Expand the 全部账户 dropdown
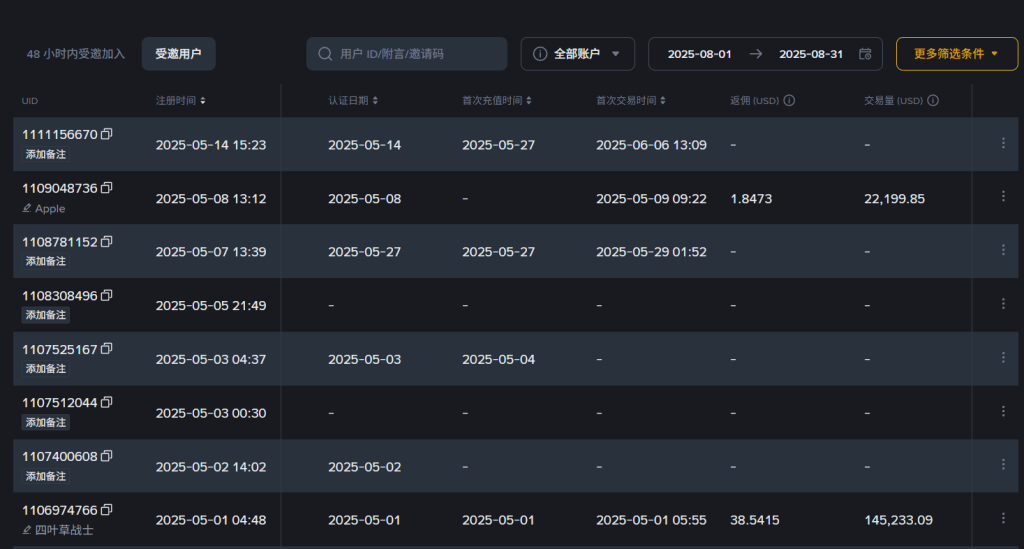The image size is (1024, 549). point(577,54)
